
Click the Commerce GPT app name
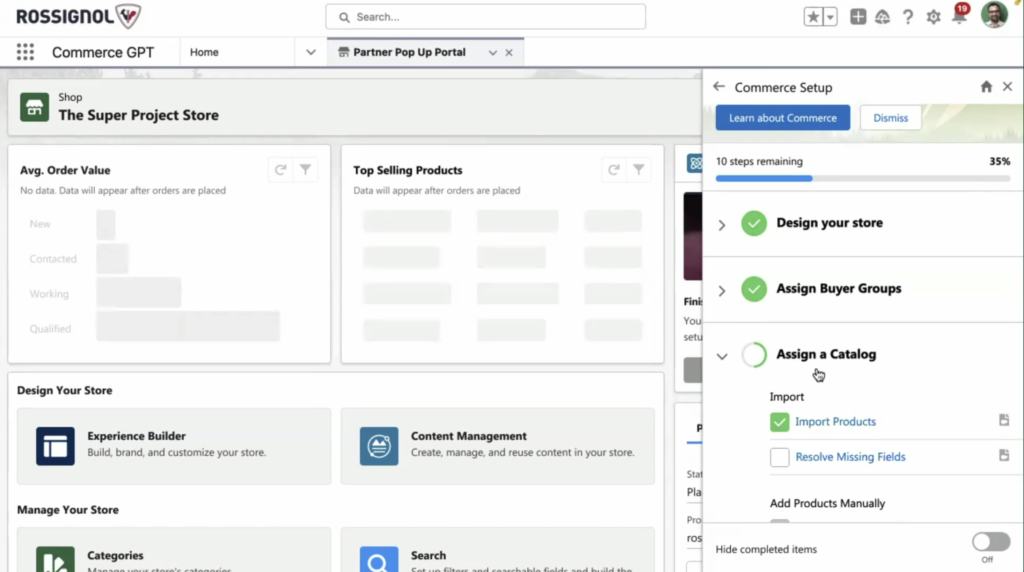coord(103,52)
